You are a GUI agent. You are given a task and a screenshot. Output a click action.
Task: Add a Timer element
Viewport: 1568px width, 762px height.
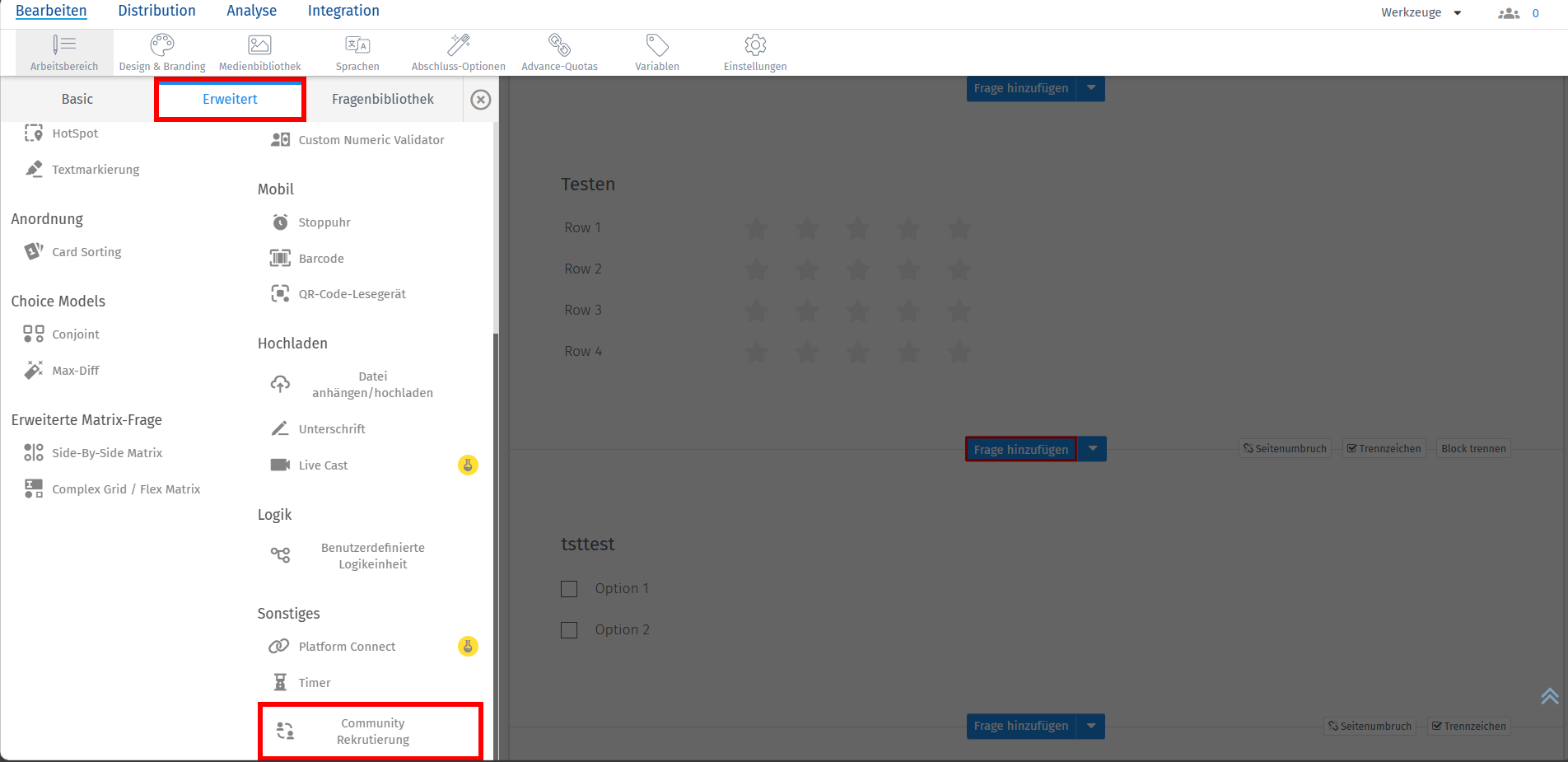(314, 682)
